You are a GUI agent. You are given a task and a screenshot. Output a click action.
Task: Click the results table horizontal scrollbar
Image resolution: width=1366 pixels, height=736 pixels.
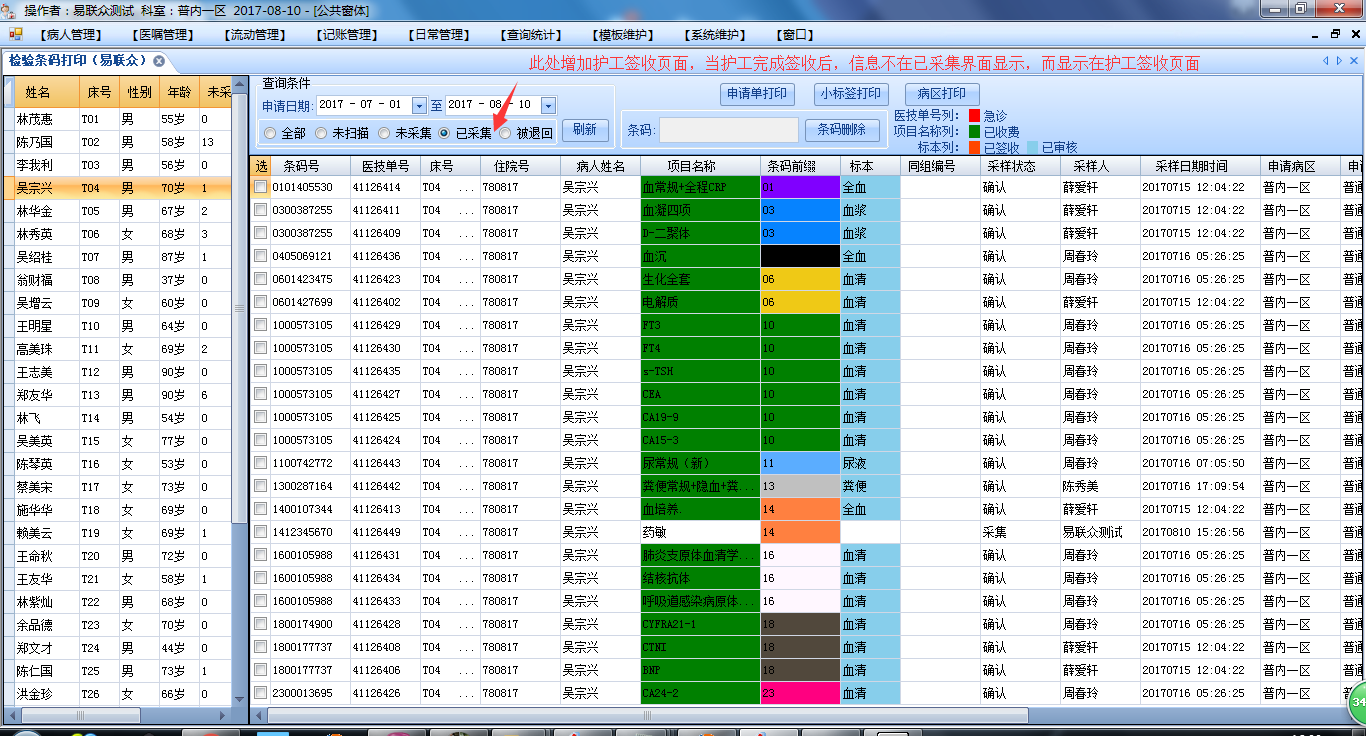click(x=648, y=716)
